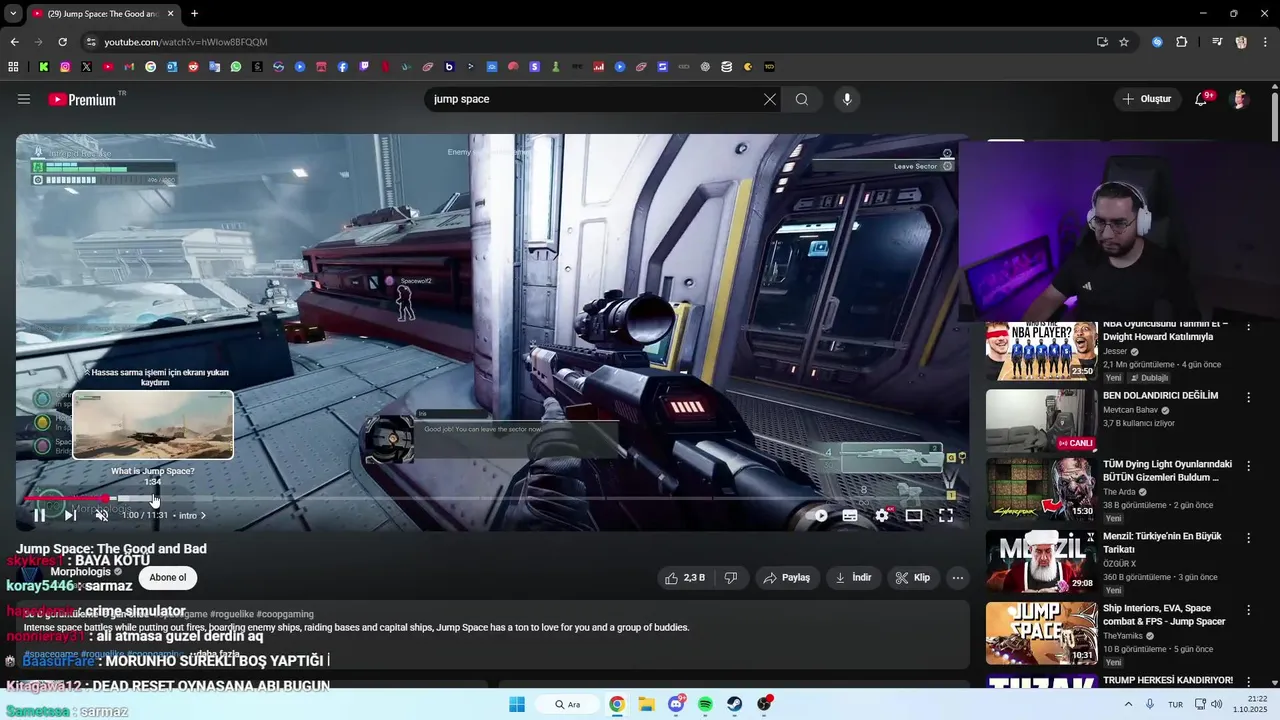Open the Menzil video thumbnail
This screenshot has height=720, width=1280.
point(1041,561)
